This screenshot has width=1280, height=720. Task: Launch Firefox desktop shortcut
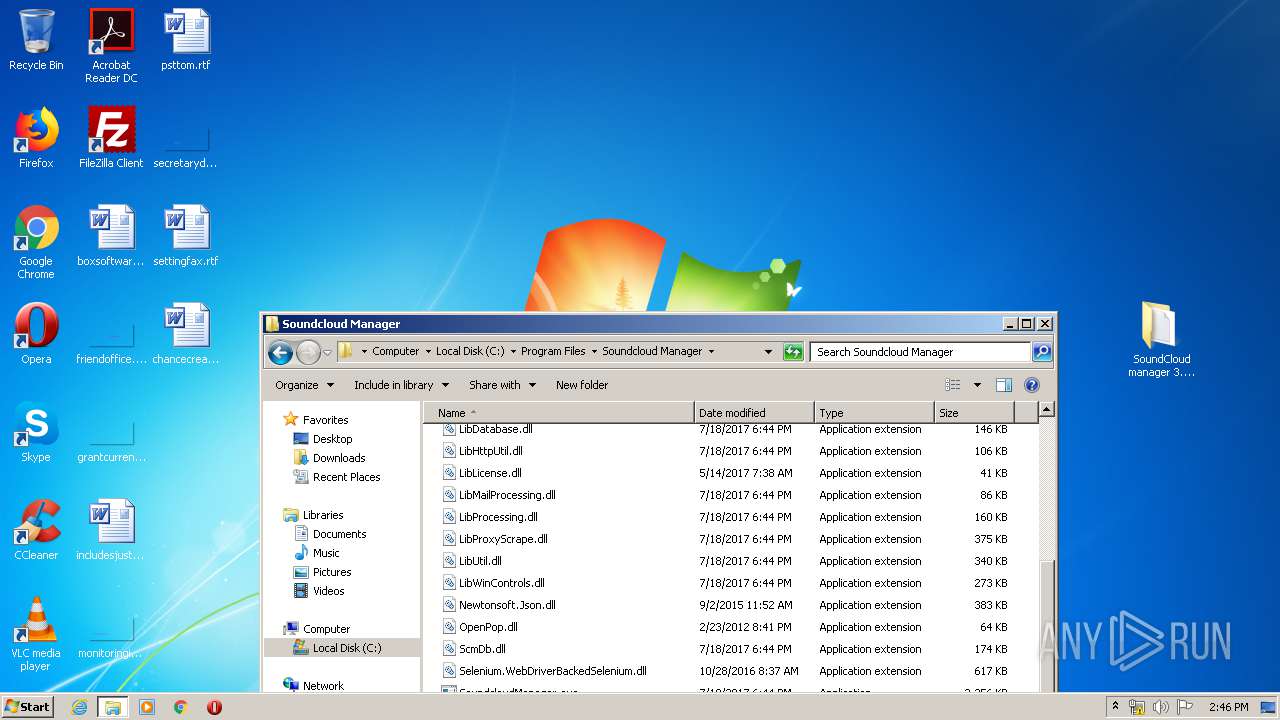[36, 138]
